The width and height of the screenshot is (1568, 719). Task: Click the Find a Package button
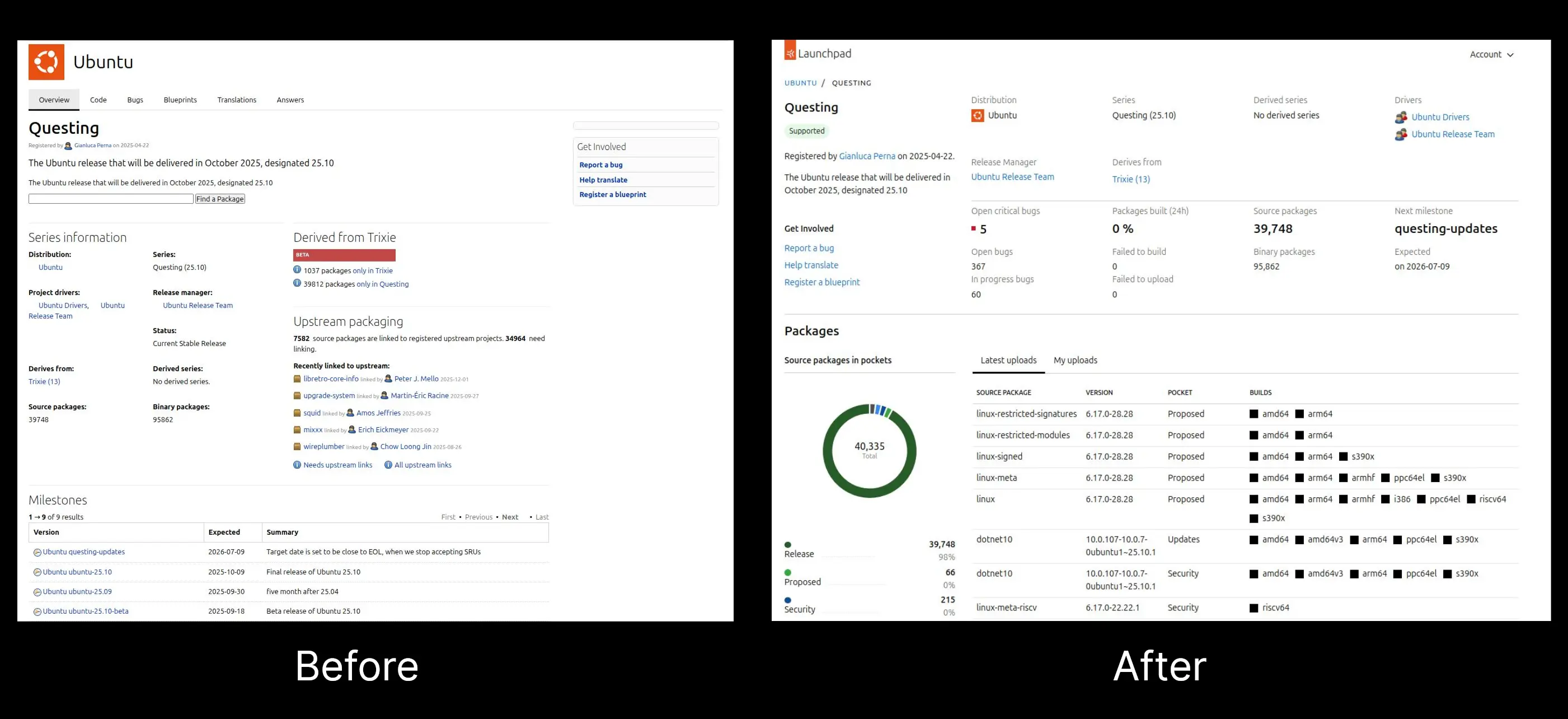pyautogui.click(x=219, y=199)
